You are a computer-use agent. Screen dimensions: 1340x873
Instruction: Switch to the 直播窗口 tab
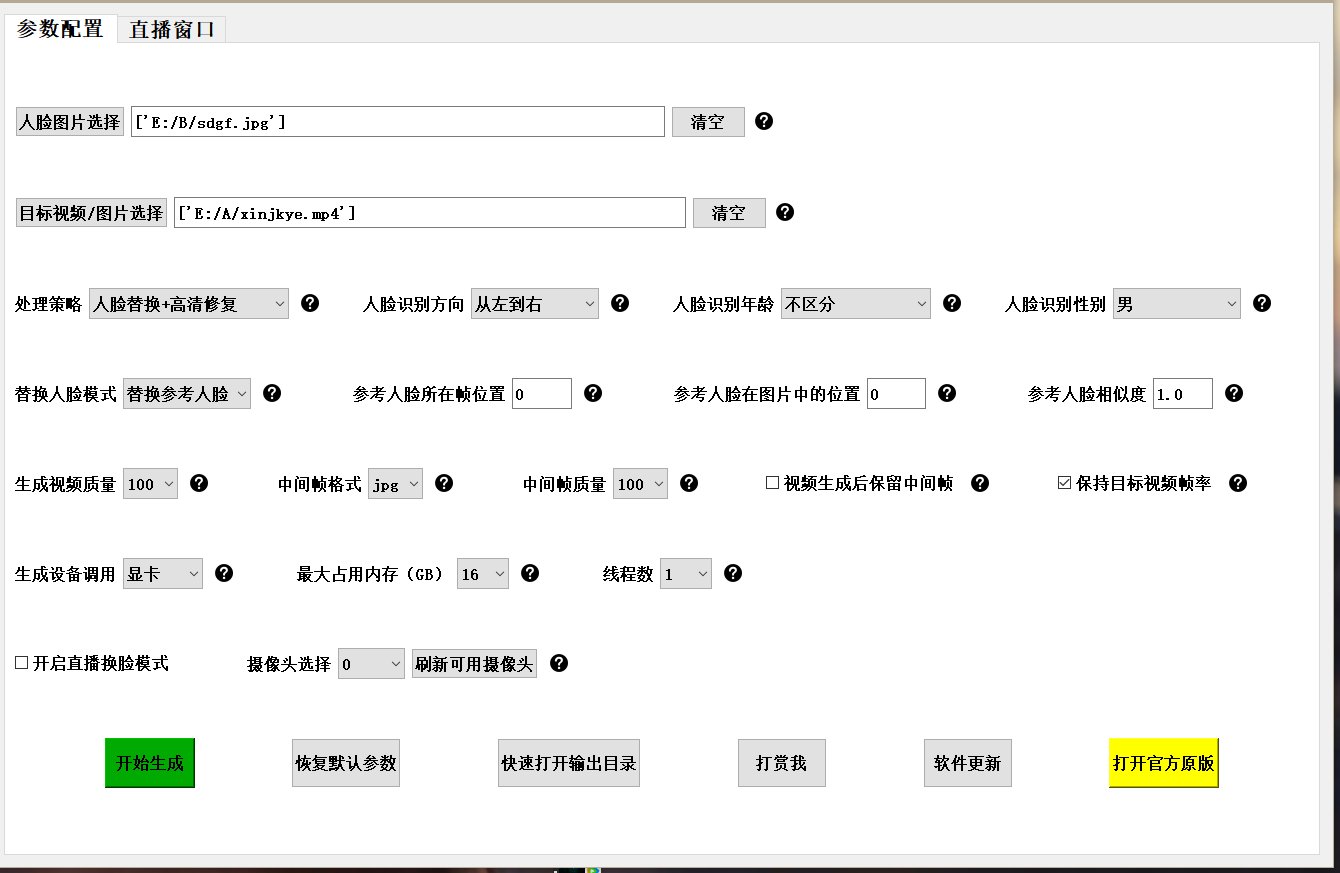coord(171,29)
